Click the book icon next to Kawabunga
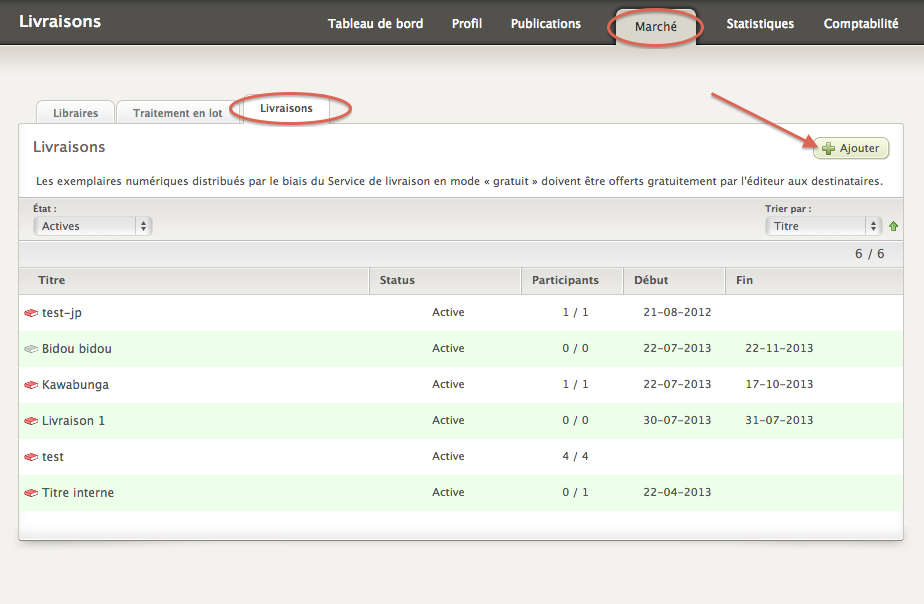924x604 pixels. tap(30, 385)
